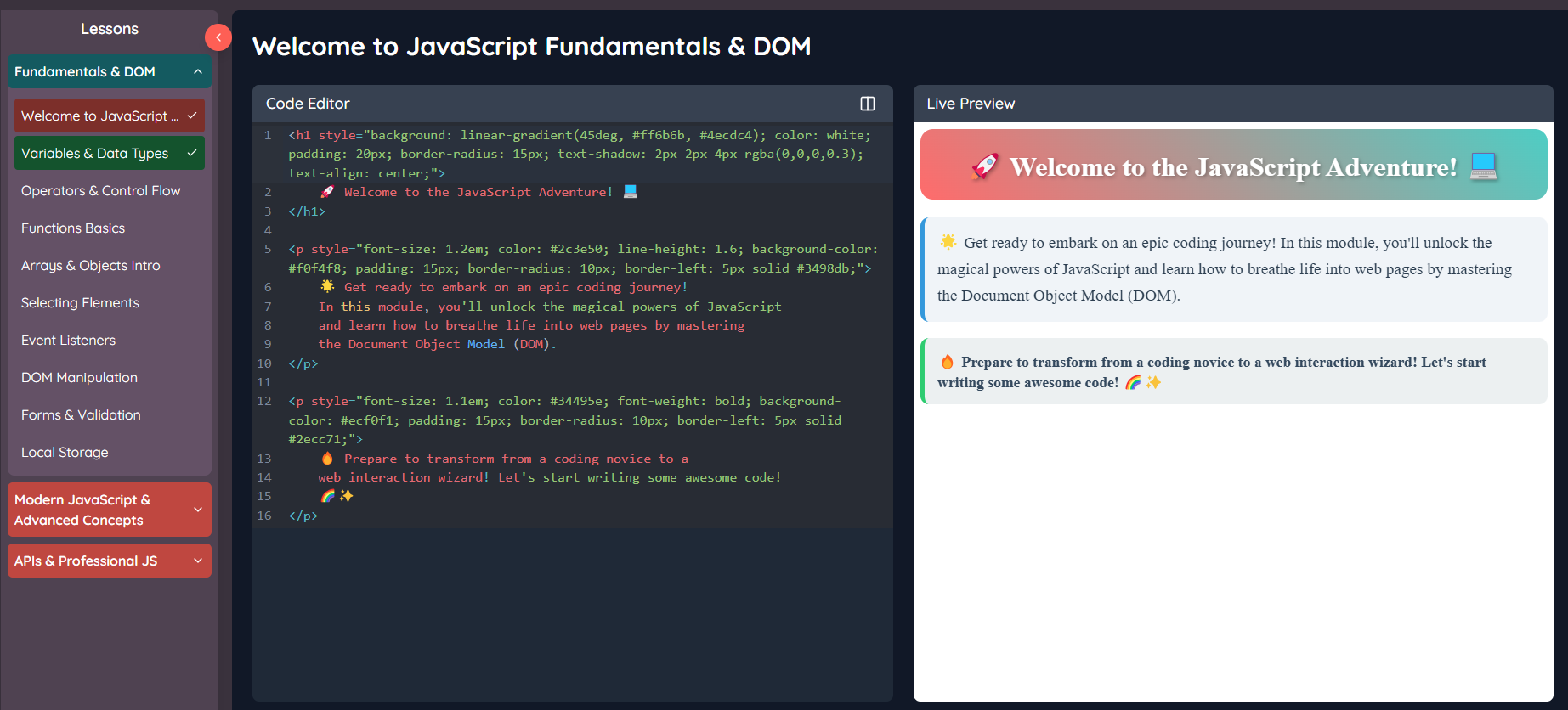The width and height of the screenshot is (1568, 710).
Task: Open the Functions Basics lesson
Action: [110, 228]
